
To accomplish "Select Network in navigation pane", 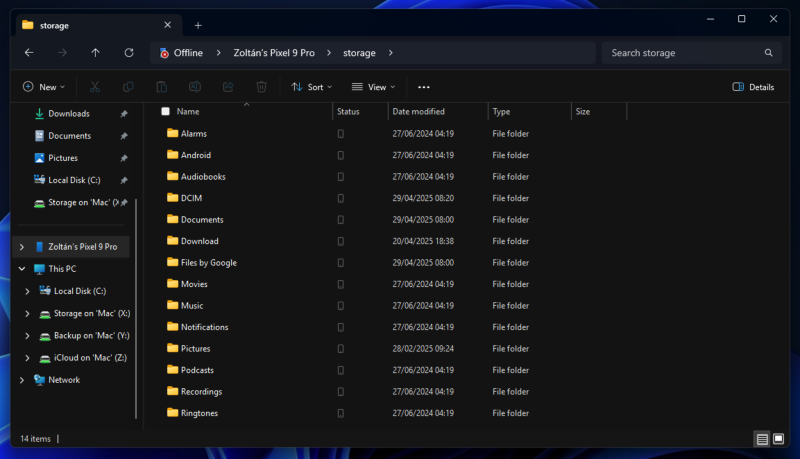I will pos(64,380).
